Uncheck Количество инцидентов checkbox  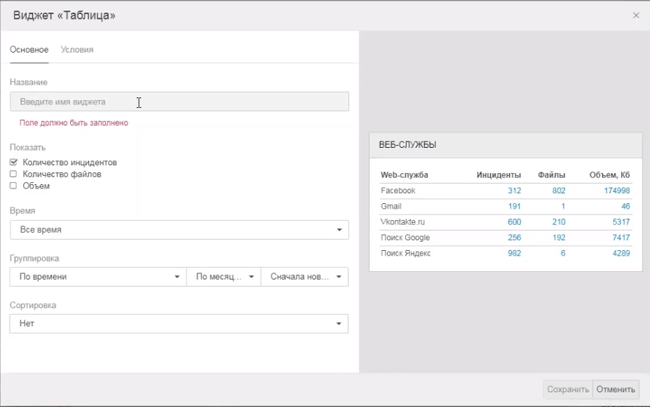14,162
